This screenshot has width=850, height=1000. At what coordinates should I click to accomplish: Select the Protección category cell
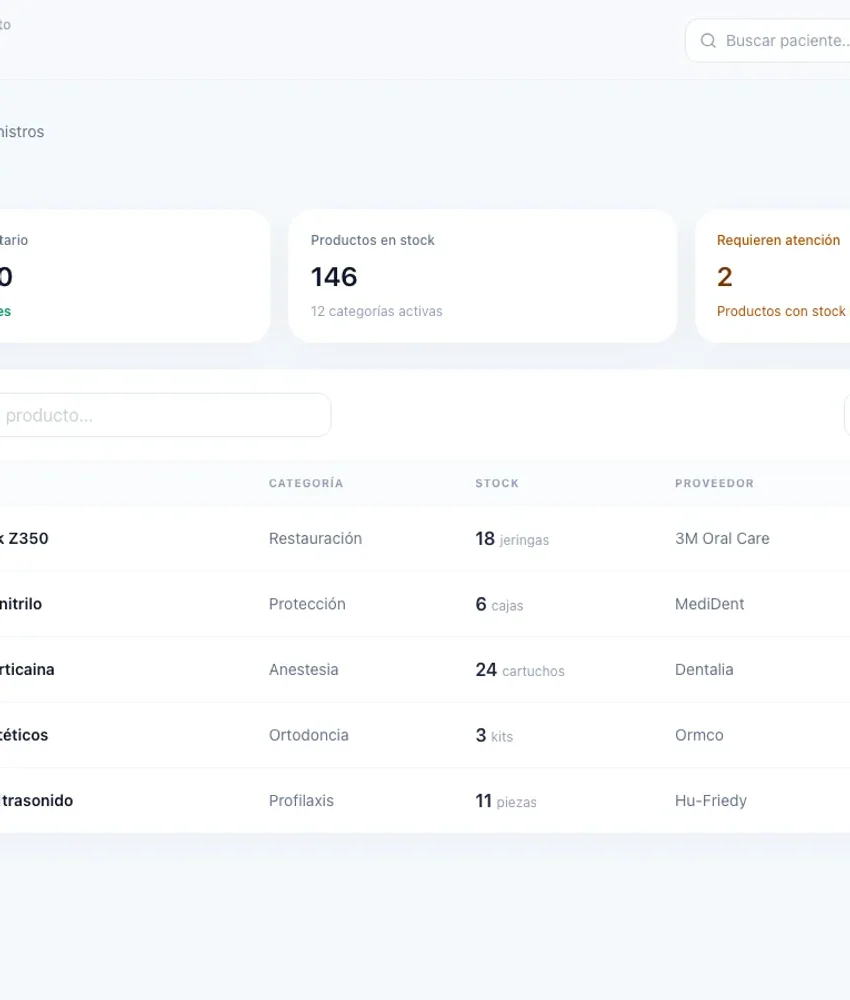(307, 604)
